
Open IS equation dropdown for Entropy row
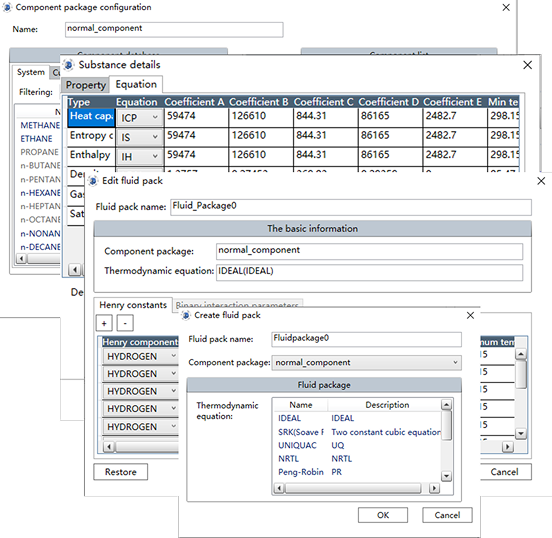(140, 137)
